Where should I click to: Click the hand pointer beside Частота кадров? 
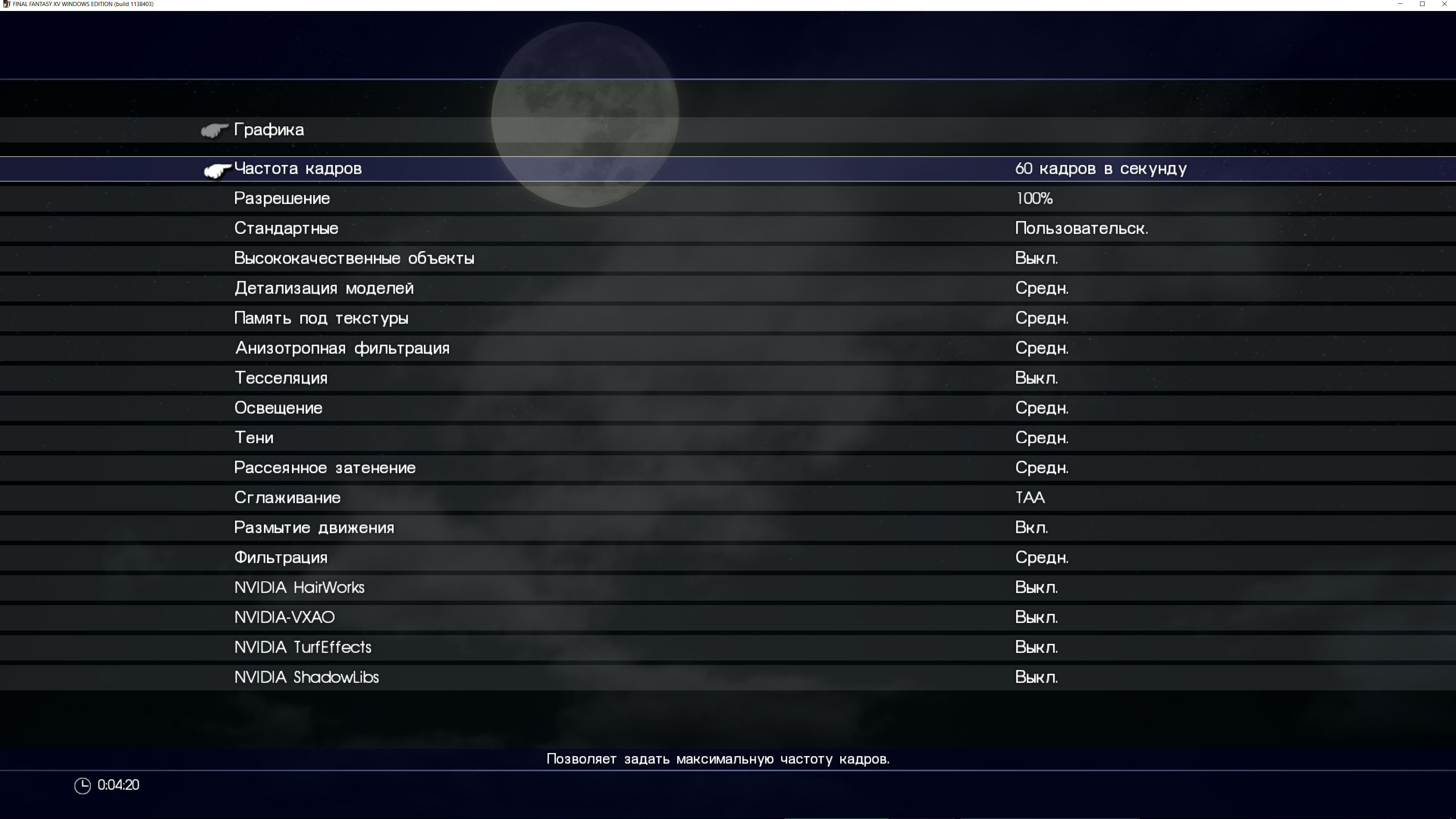217,169
